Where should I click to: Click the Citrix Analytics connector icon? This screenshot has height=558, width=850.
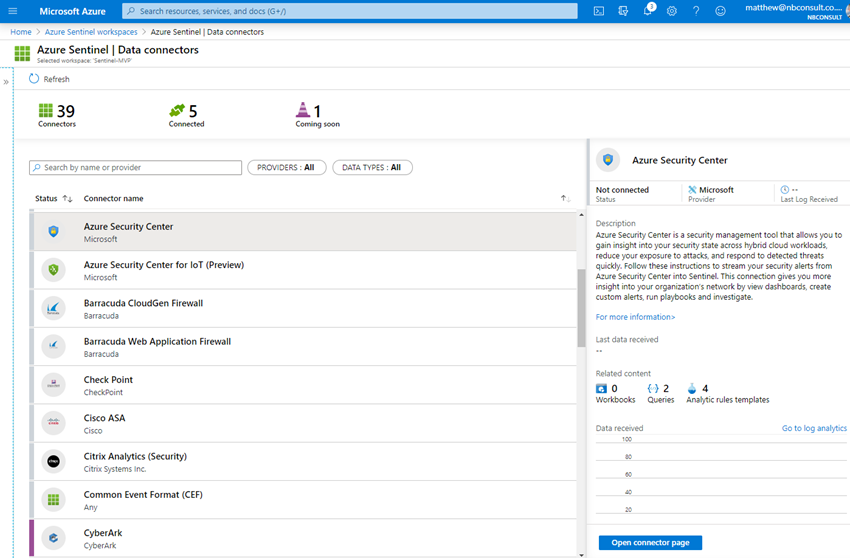pos(53,461)
